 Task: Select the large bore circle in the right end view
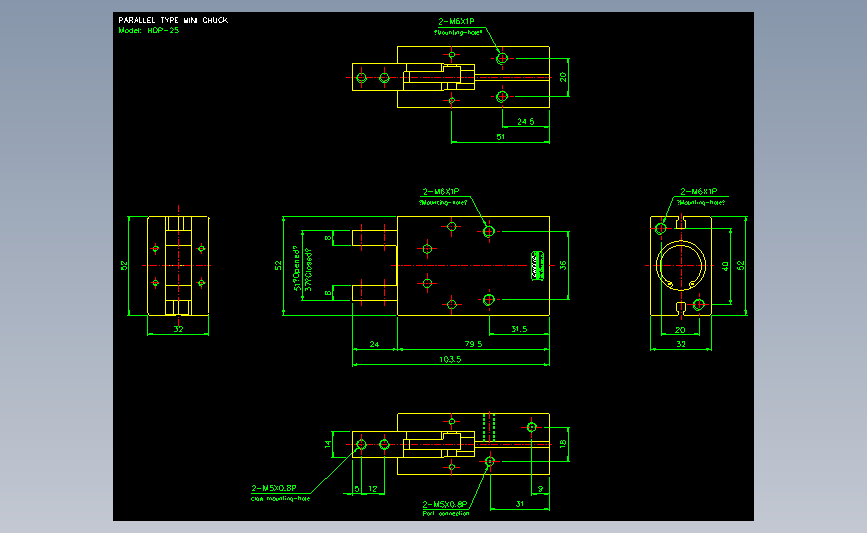(681, 266)
